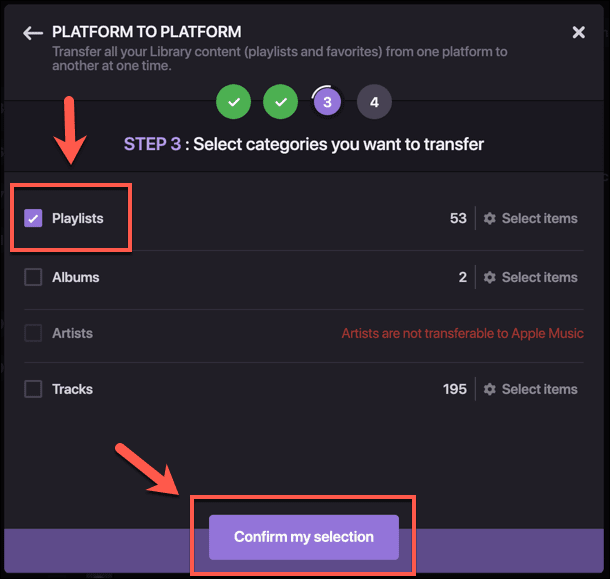Screen dimensions: 610x579
Task: Open Select items for Playlists
Action: (x=539, y=219)
